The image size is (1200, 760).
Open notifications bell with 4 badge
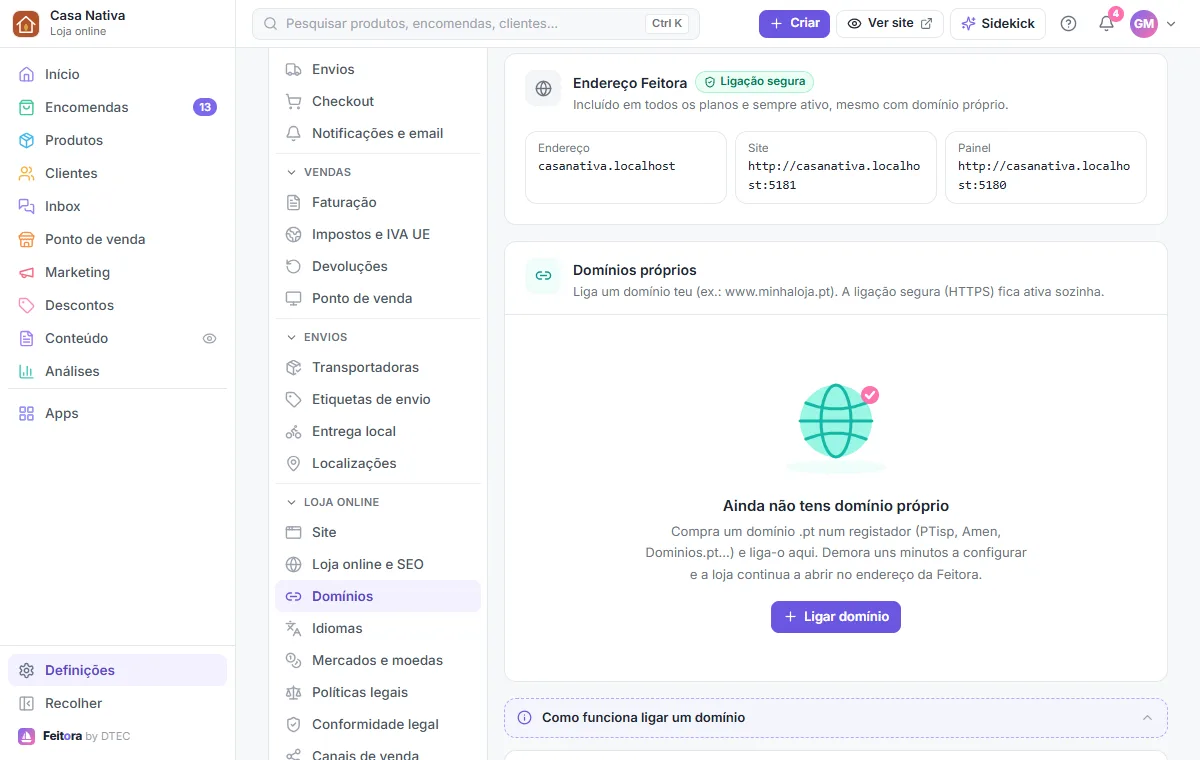coord(1107,23)
